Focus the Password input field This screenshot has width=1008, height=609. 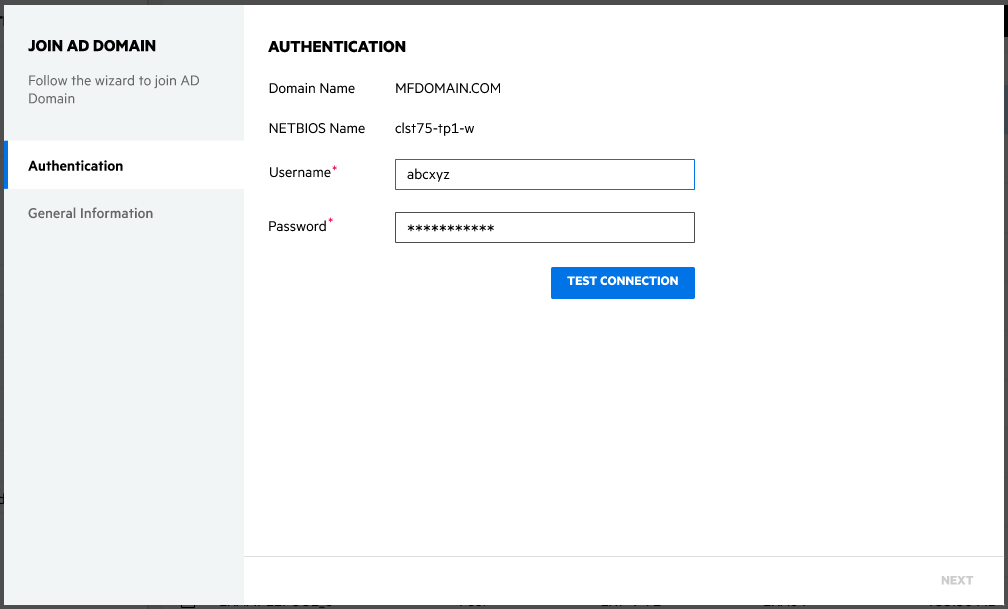click(544, 228)
